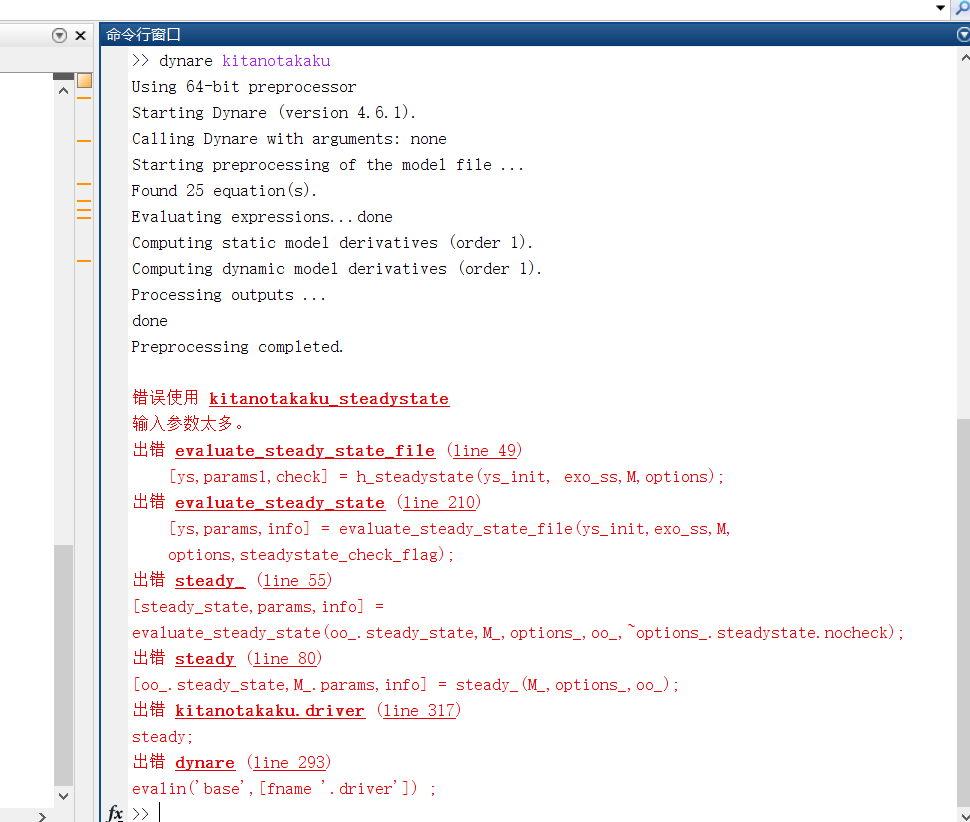
Task: Go to line 49 of evaluate_steady_state_file
Action: click(484, 451)
